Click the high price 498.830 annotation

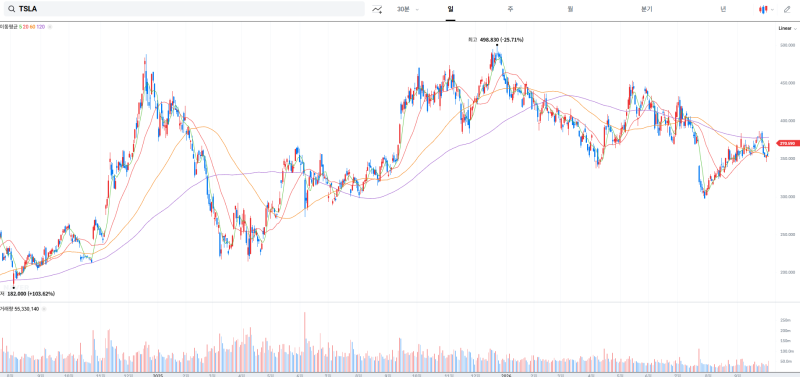click(495, 39)
